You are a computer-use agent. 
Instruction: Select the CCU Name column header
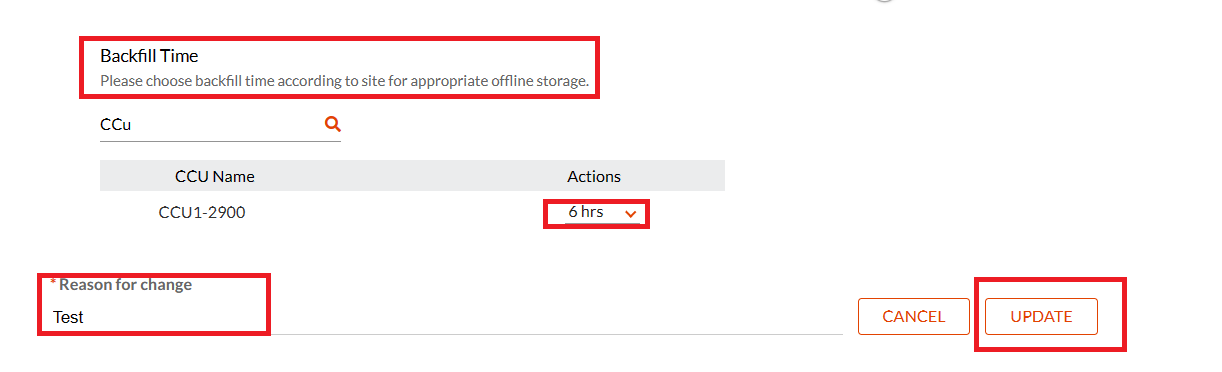click(215, 176)
